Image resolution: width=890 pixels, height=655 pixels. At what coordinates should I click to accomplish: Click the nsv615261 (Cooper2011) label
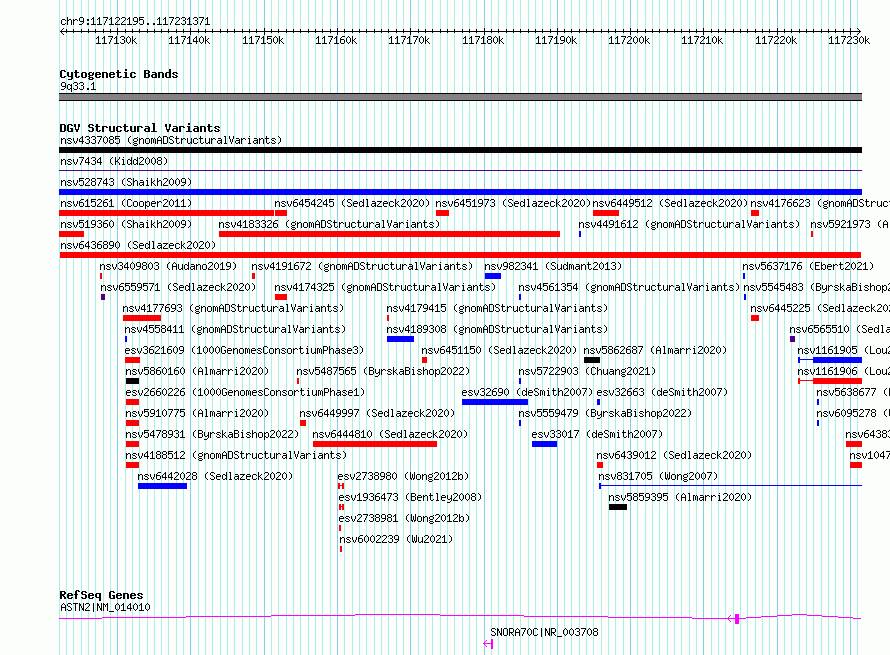(126, 203)
